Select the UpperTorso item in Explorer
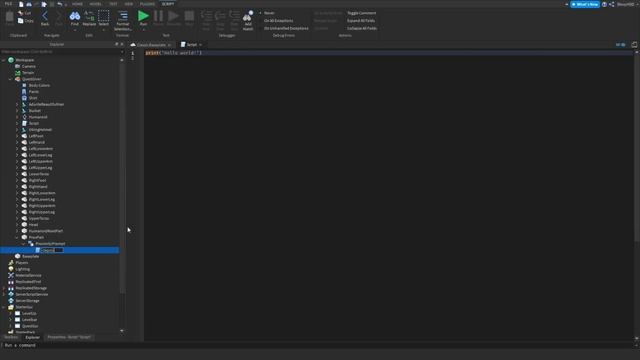This screenshot has height=360, width=640. (39, 218)
